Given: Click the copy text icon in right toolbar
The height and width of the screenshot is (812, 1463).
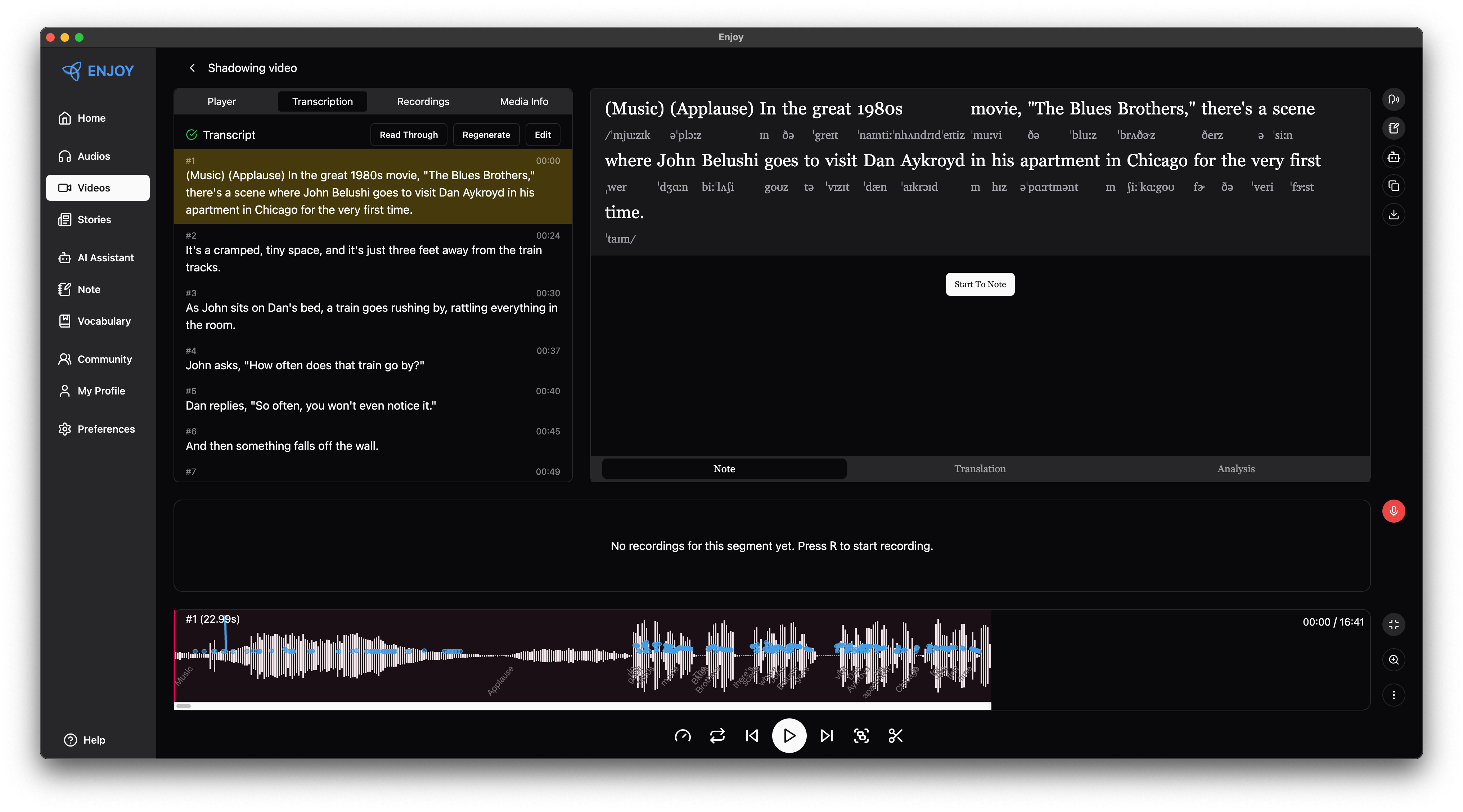Looking at the screenshot, I should [1393, 186].
